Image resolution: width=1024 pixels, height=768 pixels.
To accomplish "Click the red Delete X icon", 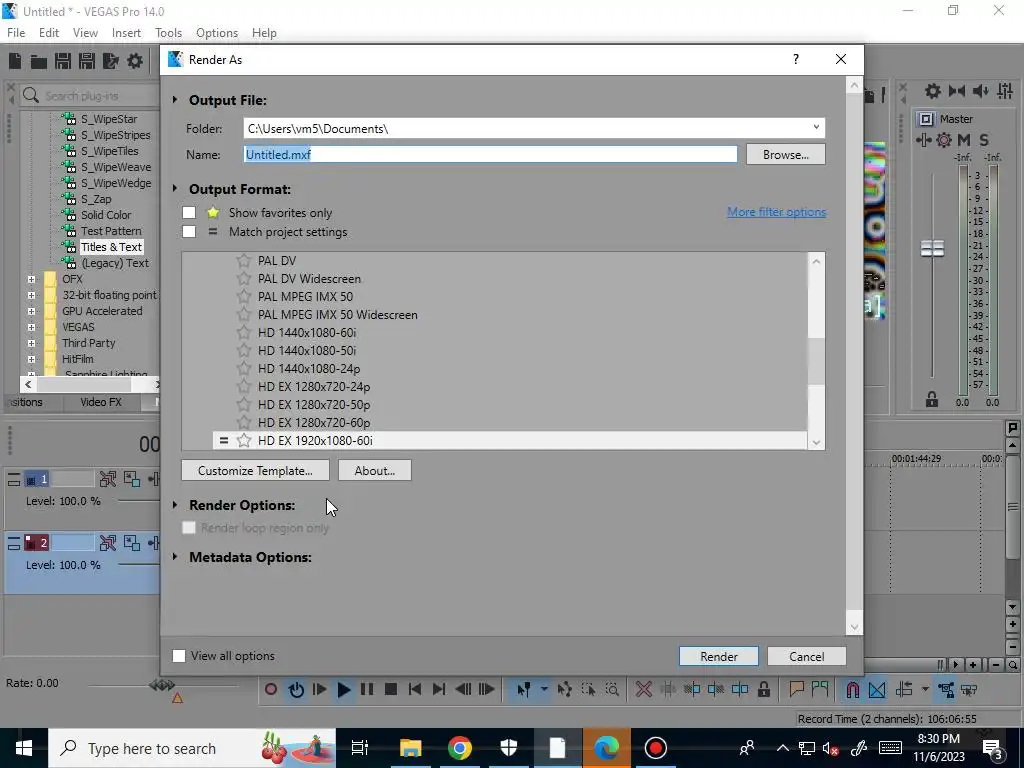I will point(644,689).
